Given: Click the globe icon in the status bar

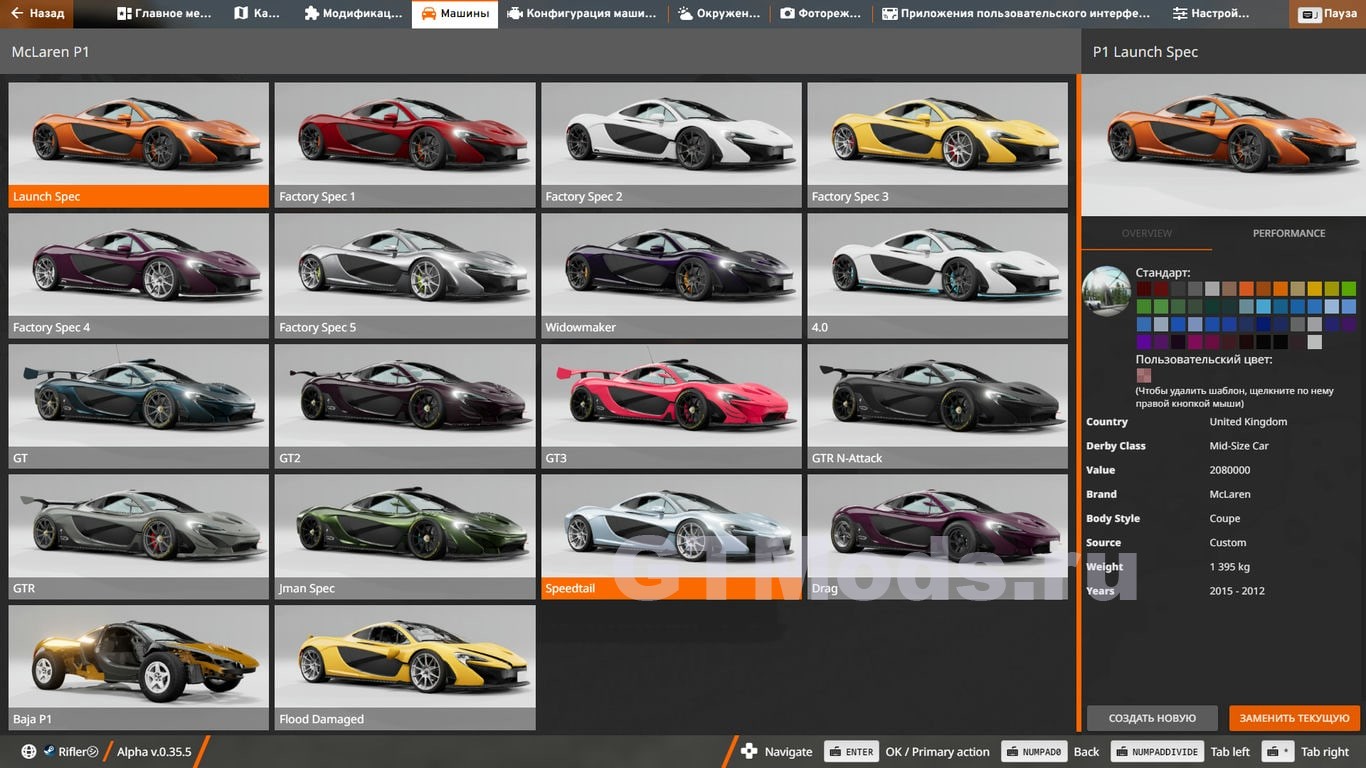Looking at the screenshot, I should tap(29, 752).
